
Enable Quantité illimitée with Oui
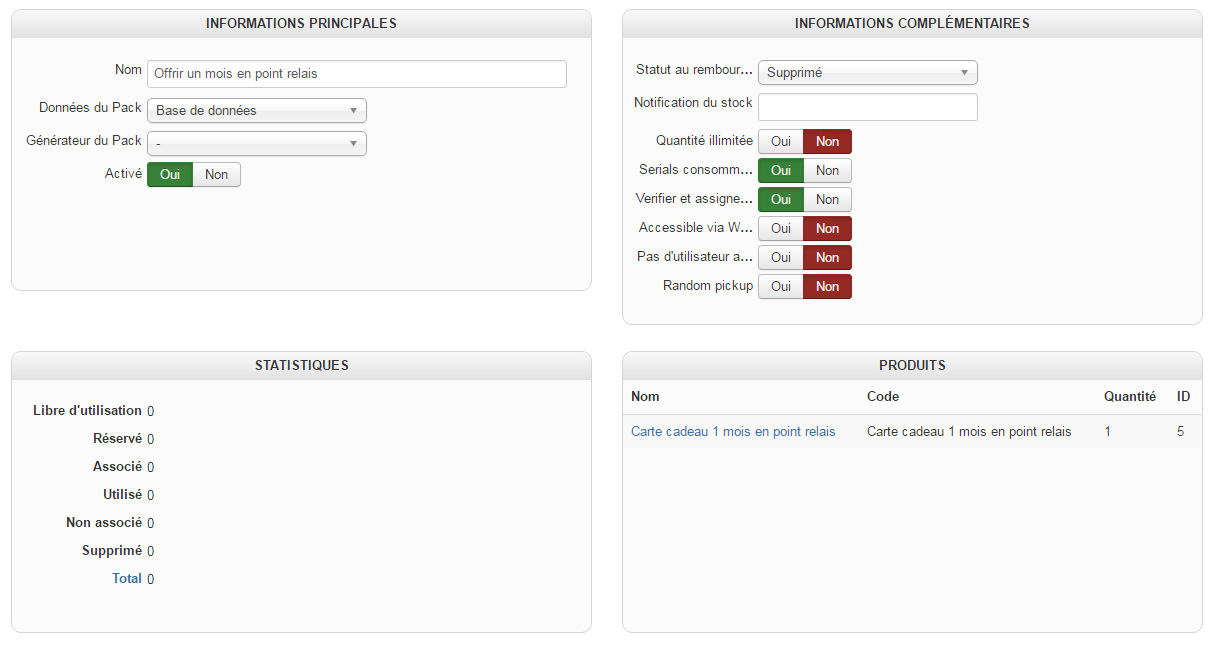pyautogui.click(x=781, y=142)
